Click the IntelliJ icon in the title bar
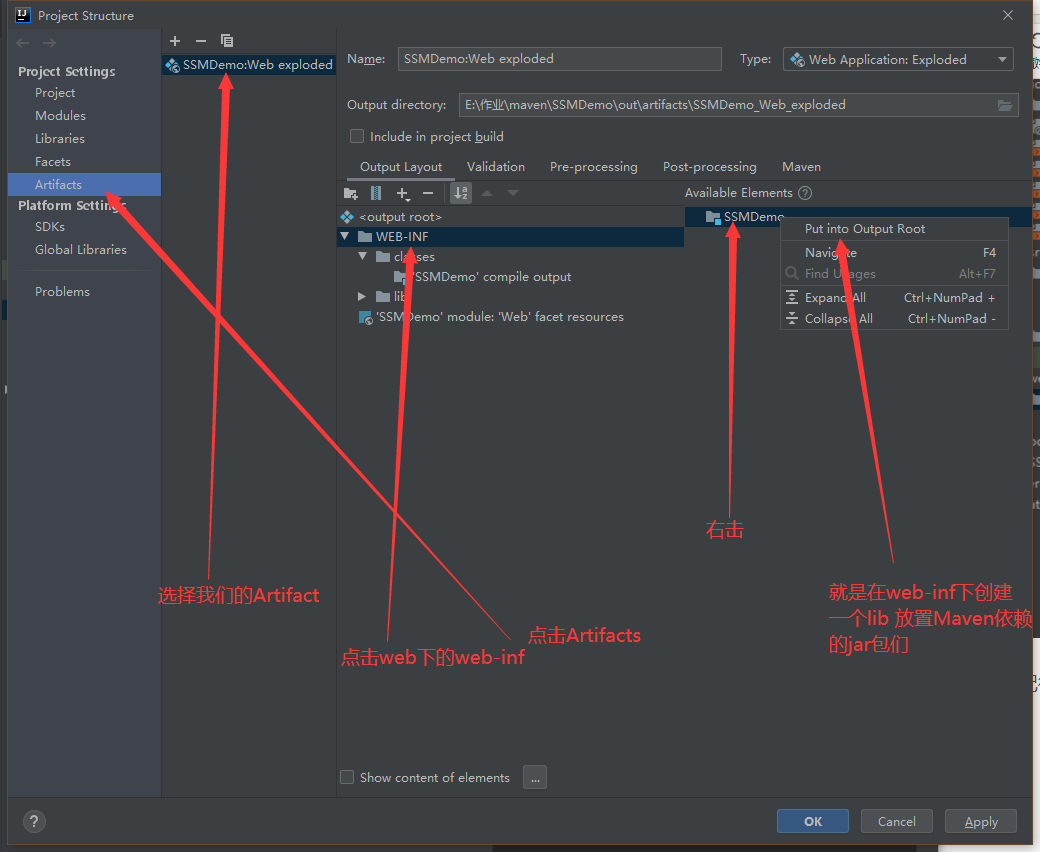Screen dimensions: 1040x852 pyautogui.click(x=23, y=15)
